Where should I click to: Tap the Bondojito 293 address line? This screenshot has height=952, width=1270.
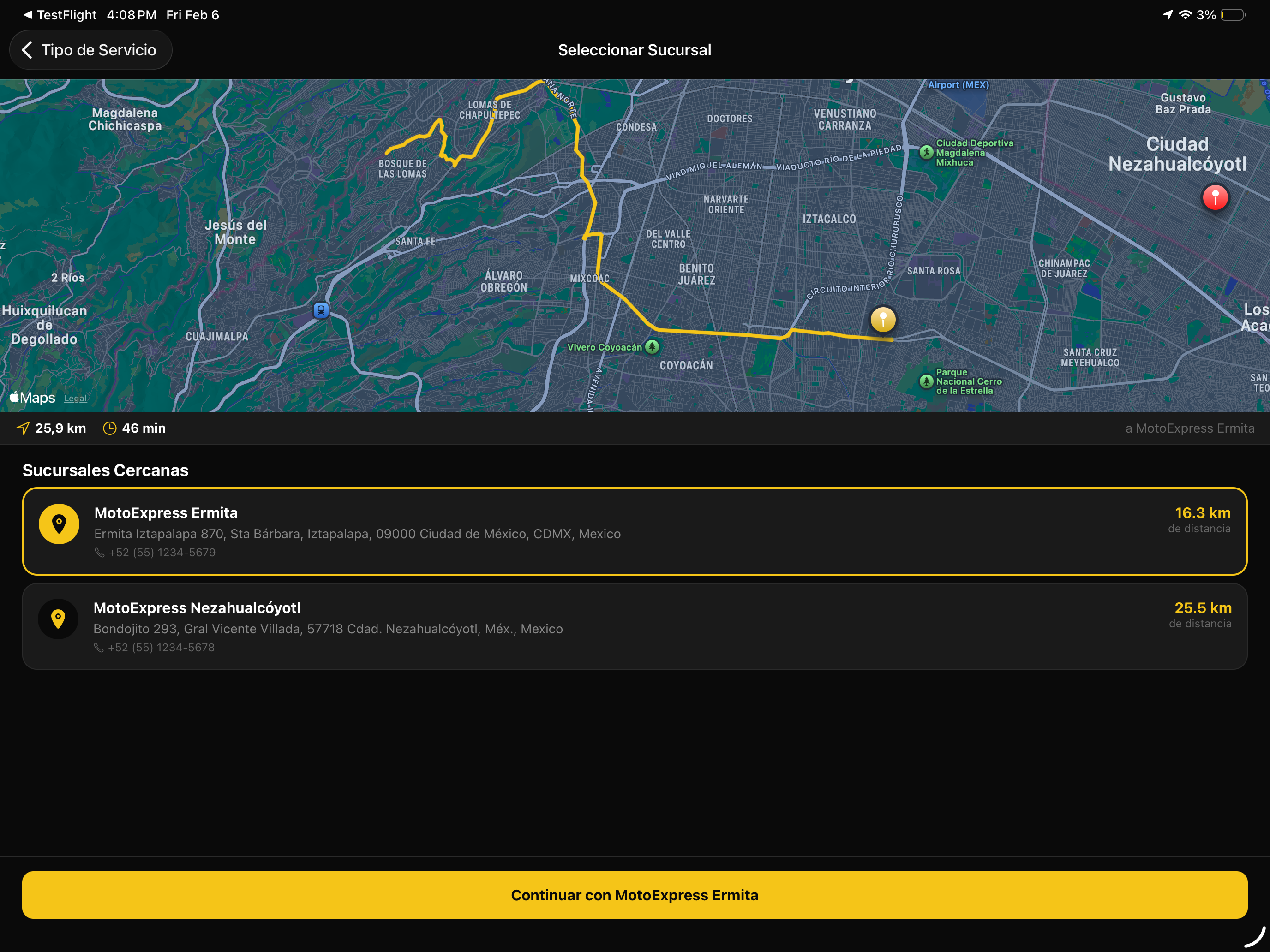pos(328,629)
